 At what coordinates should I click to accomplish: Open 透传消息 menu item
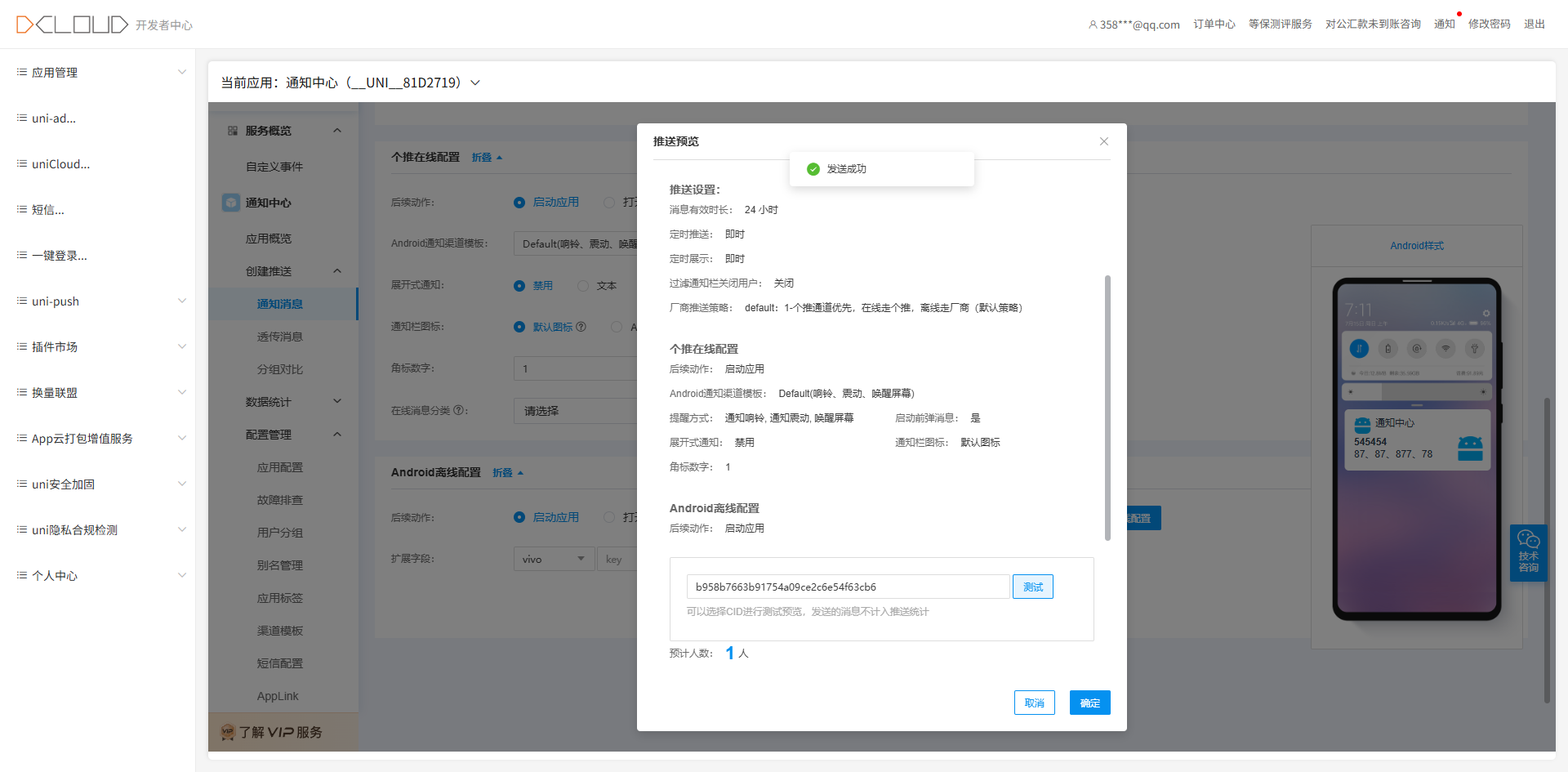(280, 337)
